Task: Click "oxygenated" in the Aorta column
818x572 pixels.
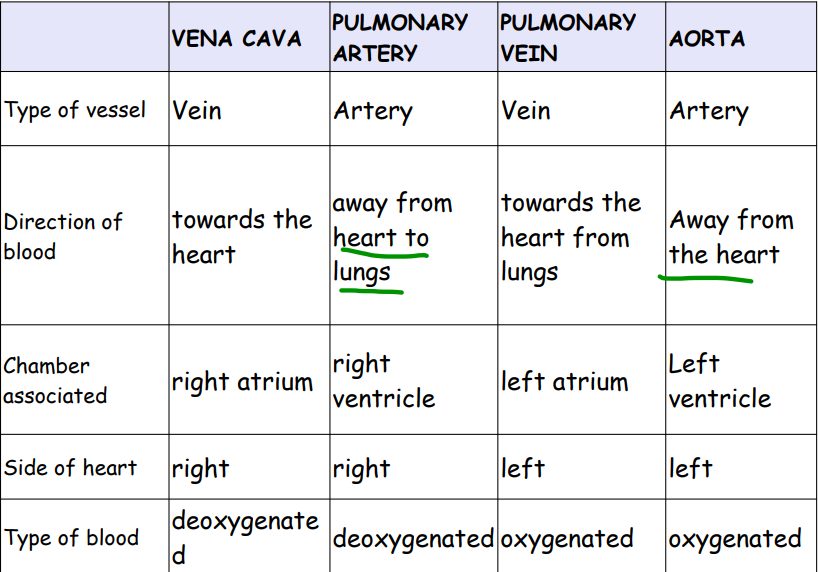Action: point(735,539)
